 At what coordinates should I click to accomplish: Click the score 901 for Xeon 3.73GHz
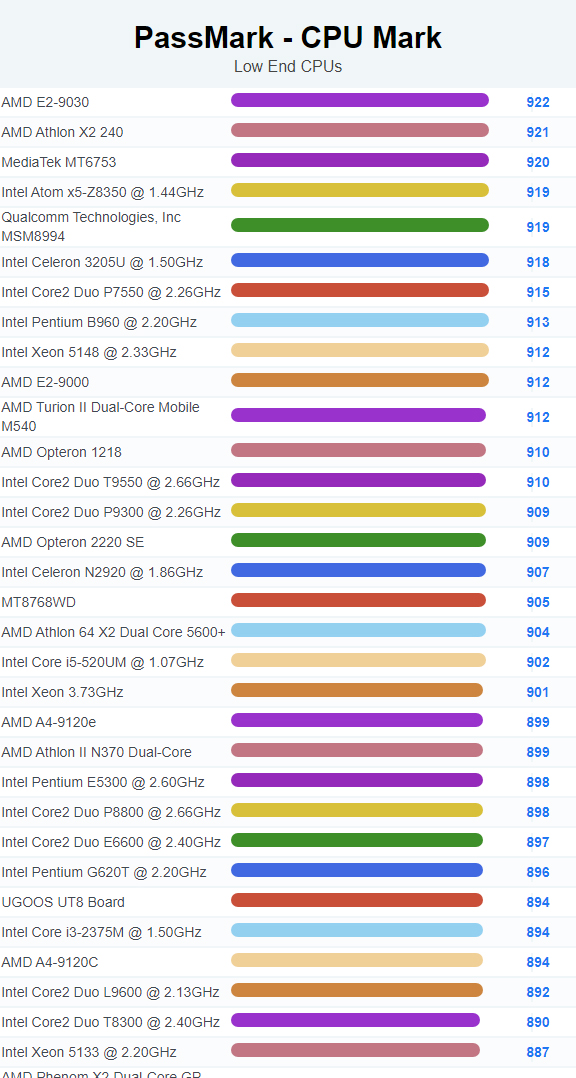(x=538, y=692)
